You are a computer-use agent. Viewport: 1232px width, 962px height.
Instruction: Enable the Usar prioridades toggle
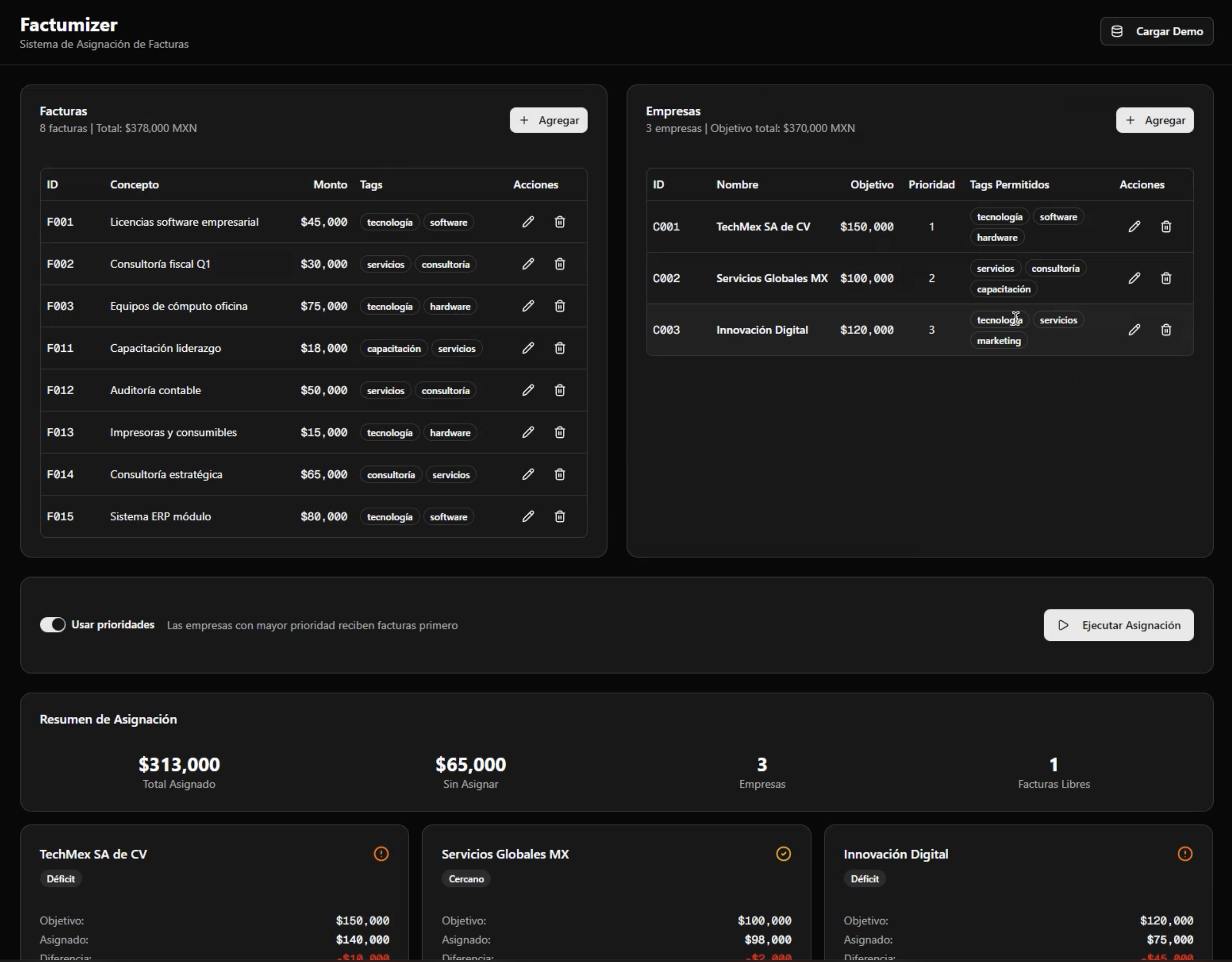coord(53,624)
